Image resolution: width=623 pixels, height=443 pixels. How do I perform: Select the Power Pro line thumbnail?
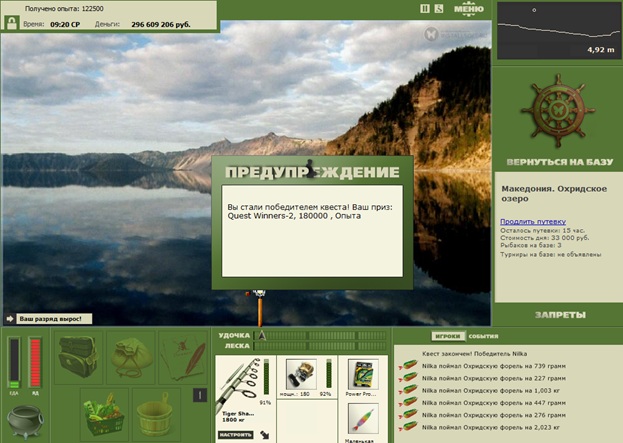363,375
